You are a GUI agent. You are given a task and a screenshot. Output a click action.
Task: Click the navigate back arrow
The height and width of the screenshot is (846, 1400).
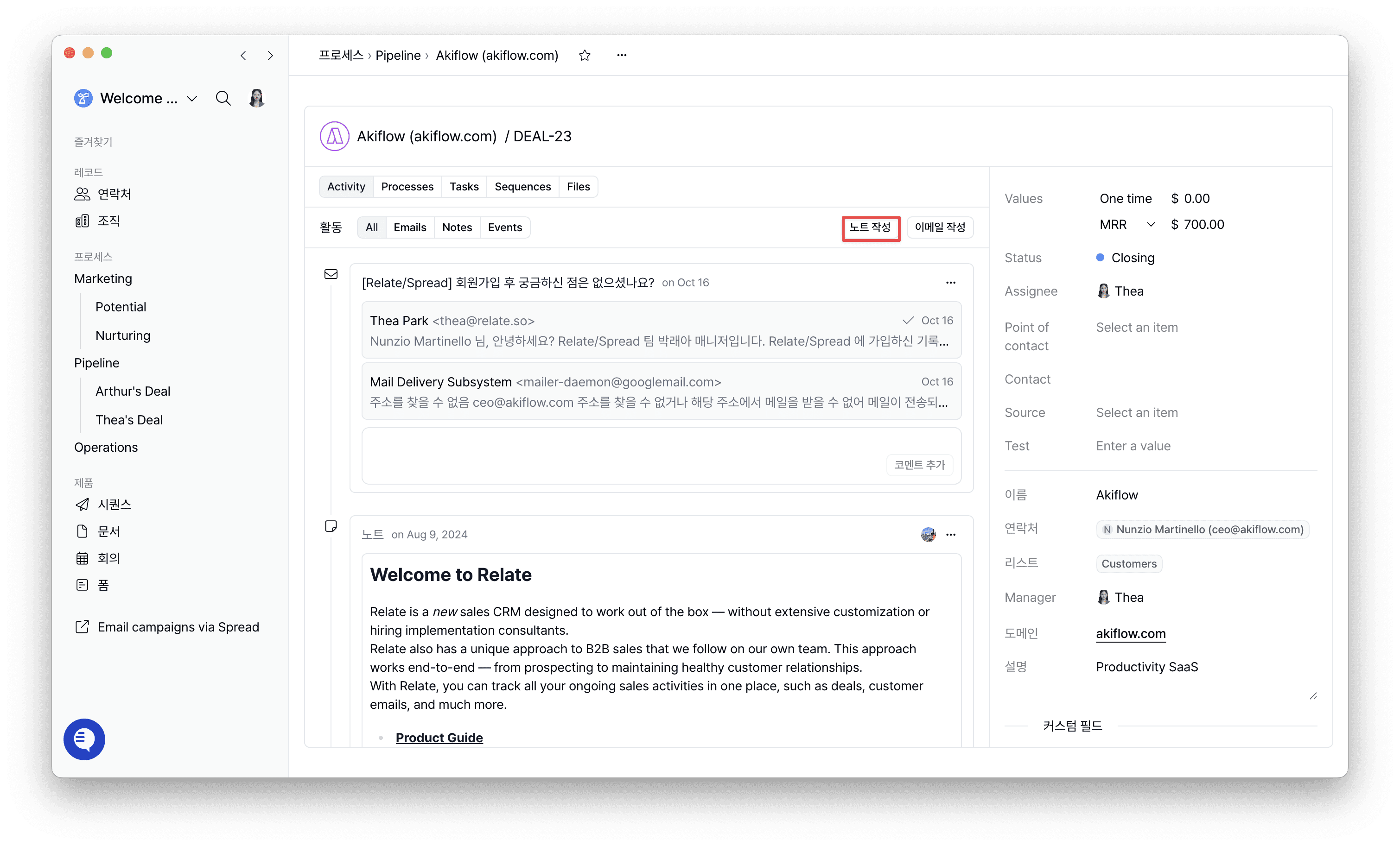click(243, 55)
